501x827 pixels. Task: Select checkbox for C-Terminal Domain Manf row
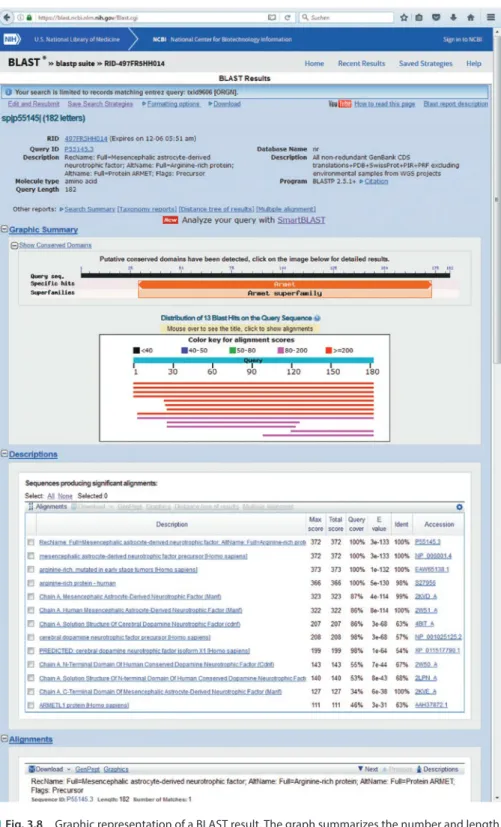click(31, 691)
